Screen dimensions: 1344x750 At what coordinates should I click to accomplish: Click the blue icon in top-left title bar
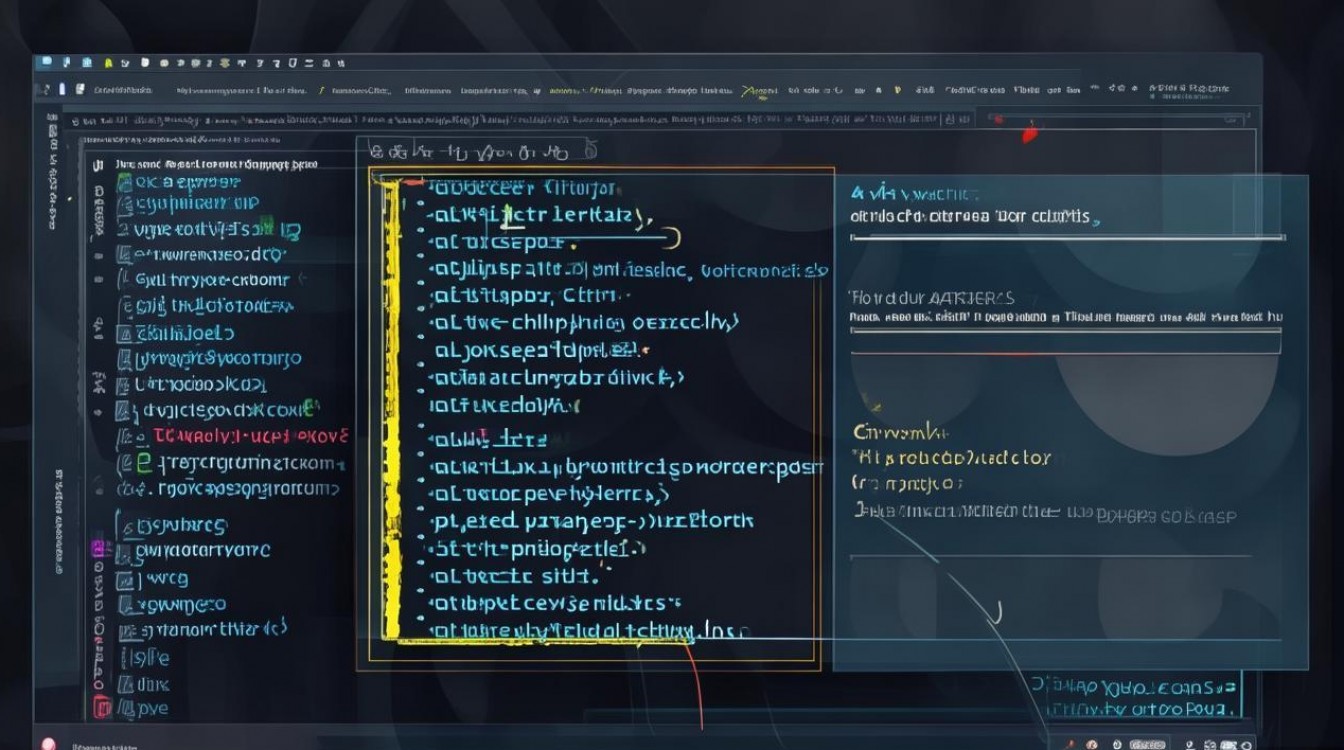click(45, 62)
